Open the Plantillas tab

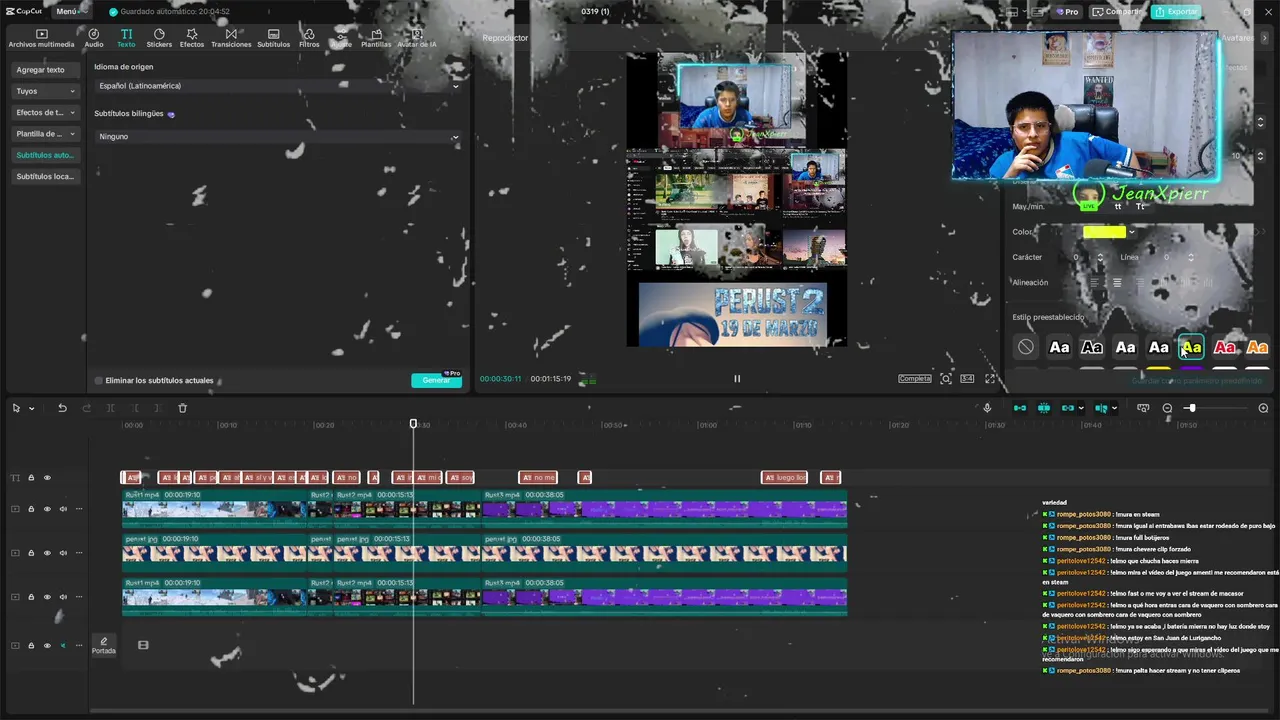(376, 39)
